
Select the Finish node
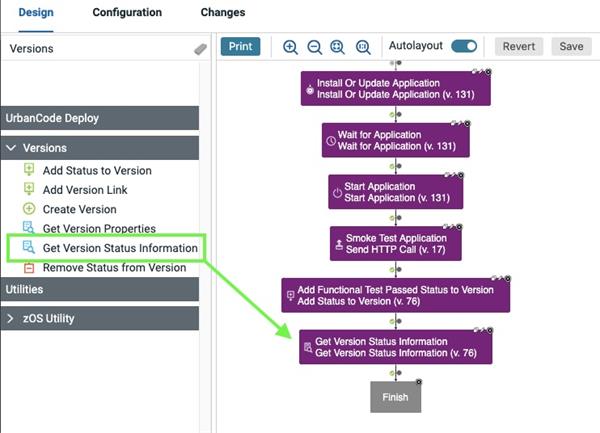pyautogui.click(x=396, y=397)
